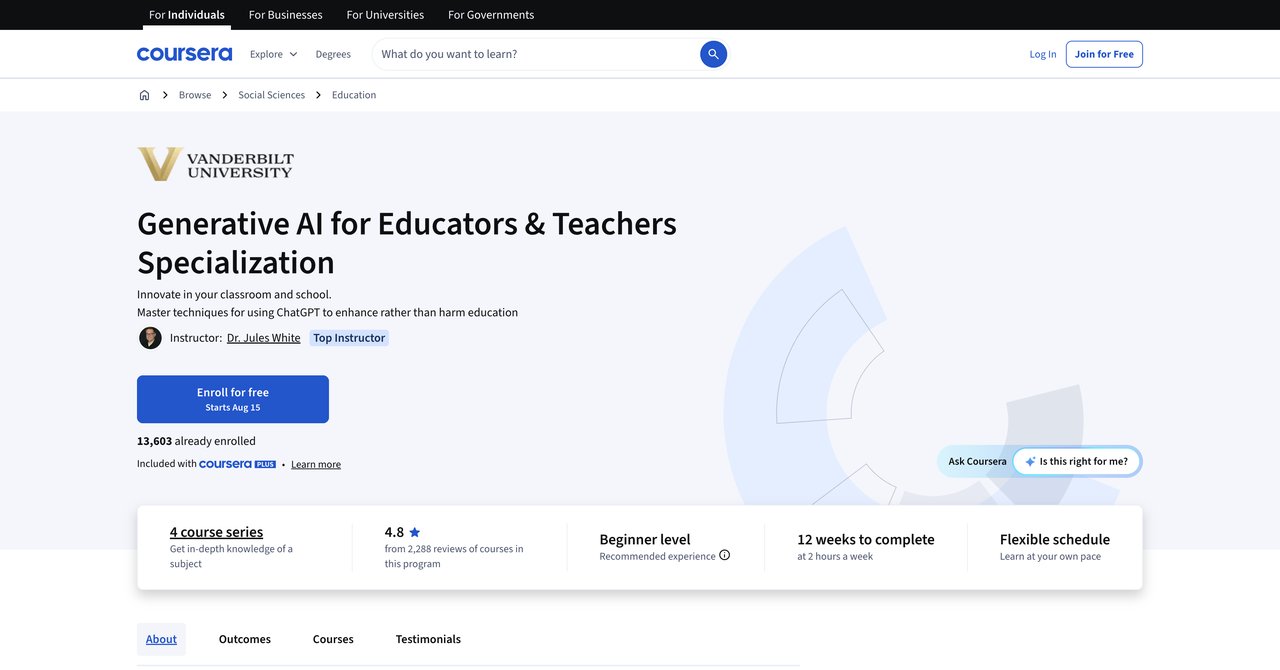Viewport: 1280px width, 670px height.
Task: Click the sparkle icon in 'Is this right for me?'
Action: tap(1030, 462)
